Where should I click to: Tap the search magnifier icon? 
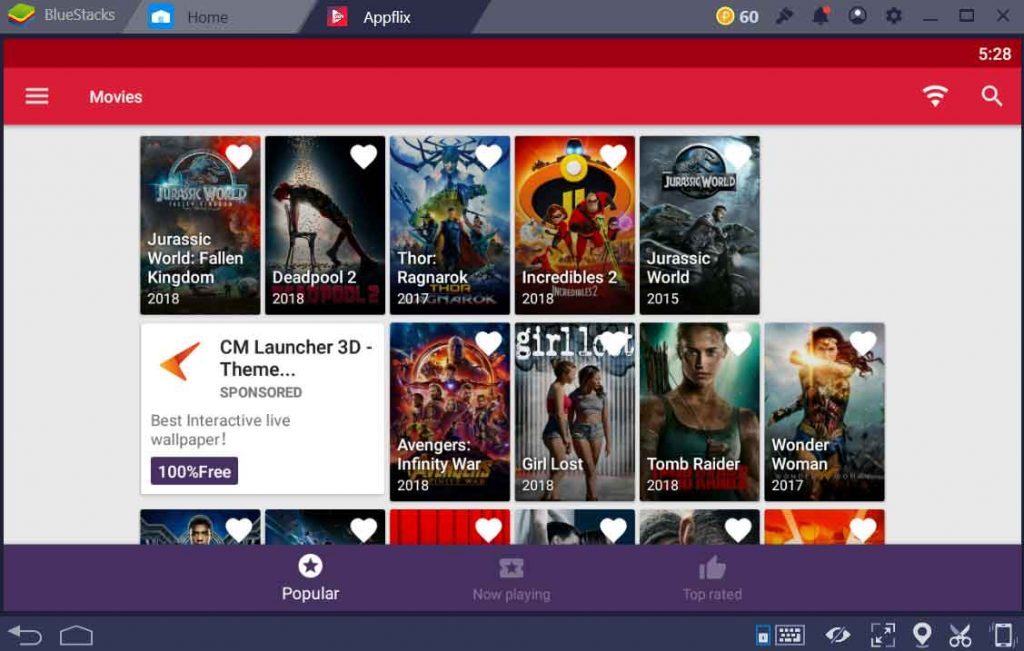click(x=991, y=96)
